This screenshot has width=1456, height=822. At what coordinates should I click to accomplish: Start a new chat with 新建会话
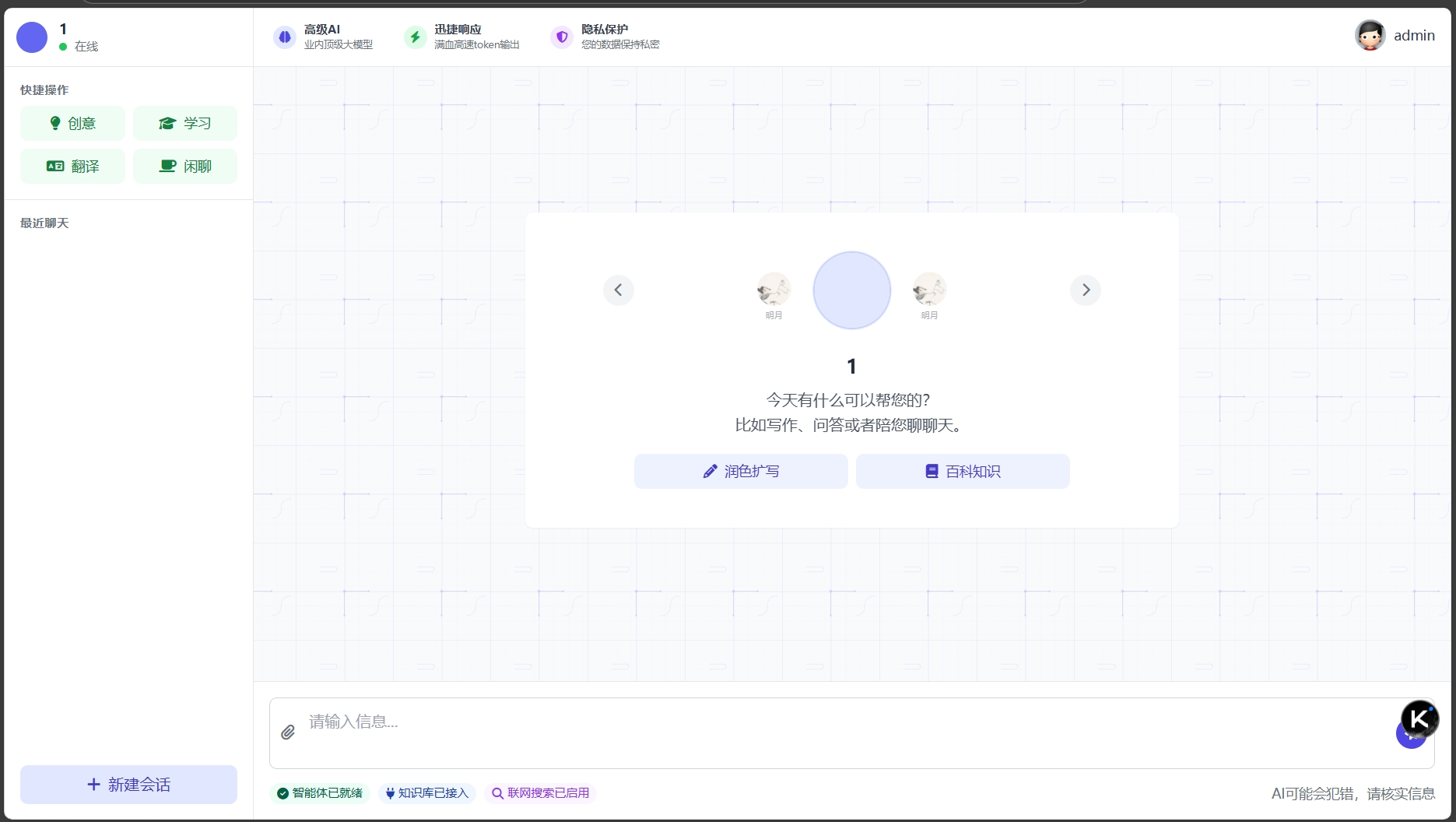pyautogui.click(x=128, y=785)
